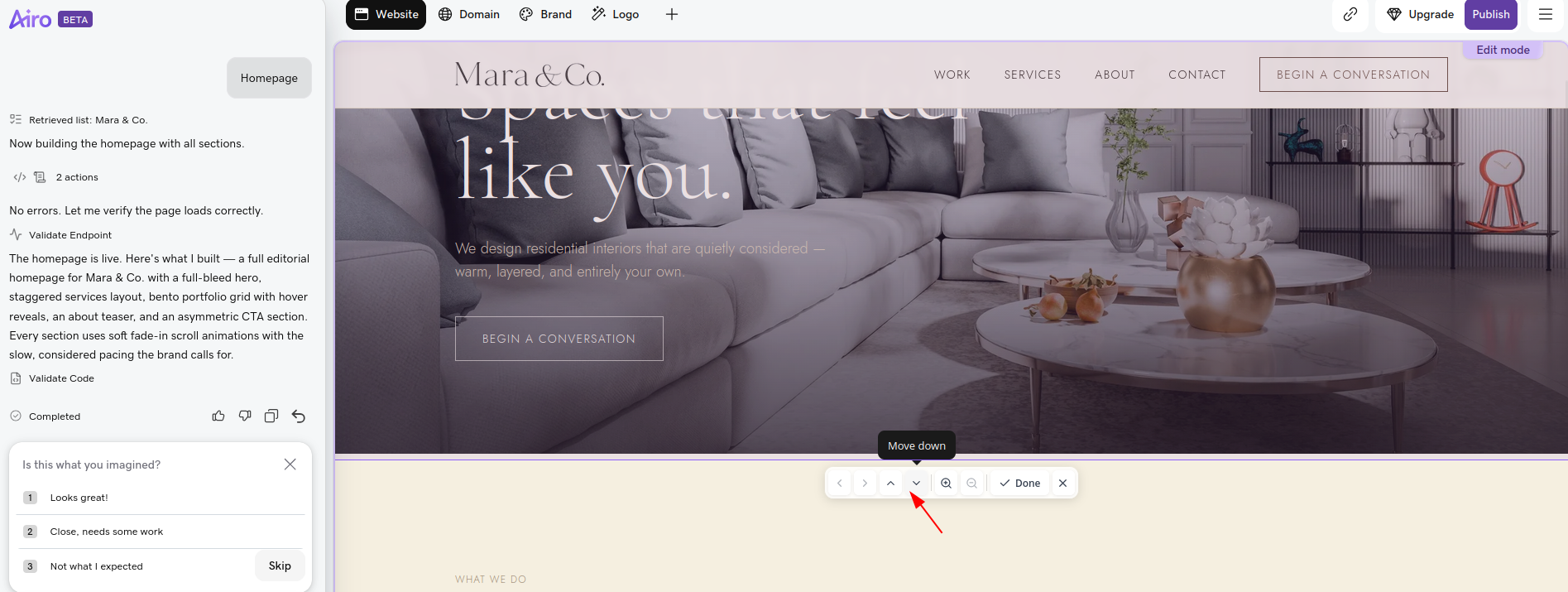The height and width of the screenshot is (592, 1568).
Task: Move section up with chevron
Action: [890, 484]
